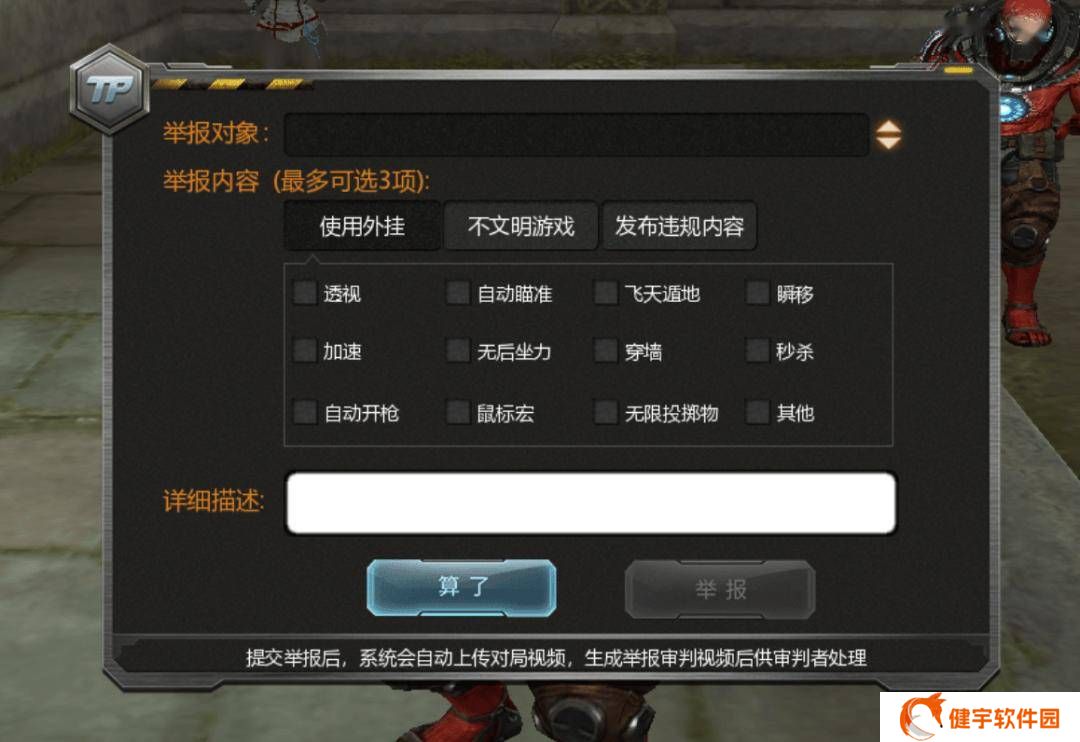Tick the 飞天遁地 option
1080x742 pixels.
[606, 293]
